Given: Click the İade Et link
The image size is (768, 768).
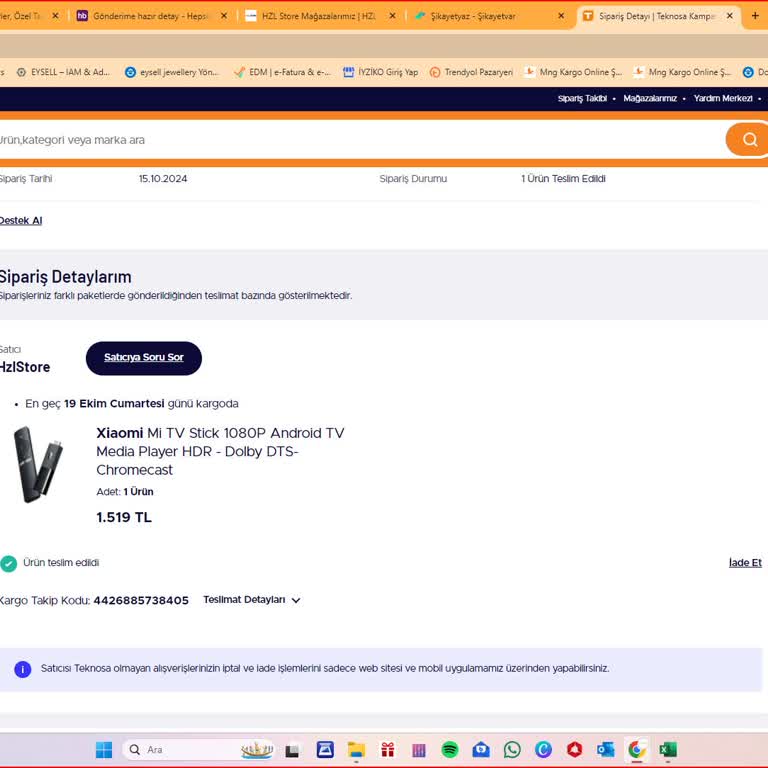Looking at the screenshot, I should 745,563.
